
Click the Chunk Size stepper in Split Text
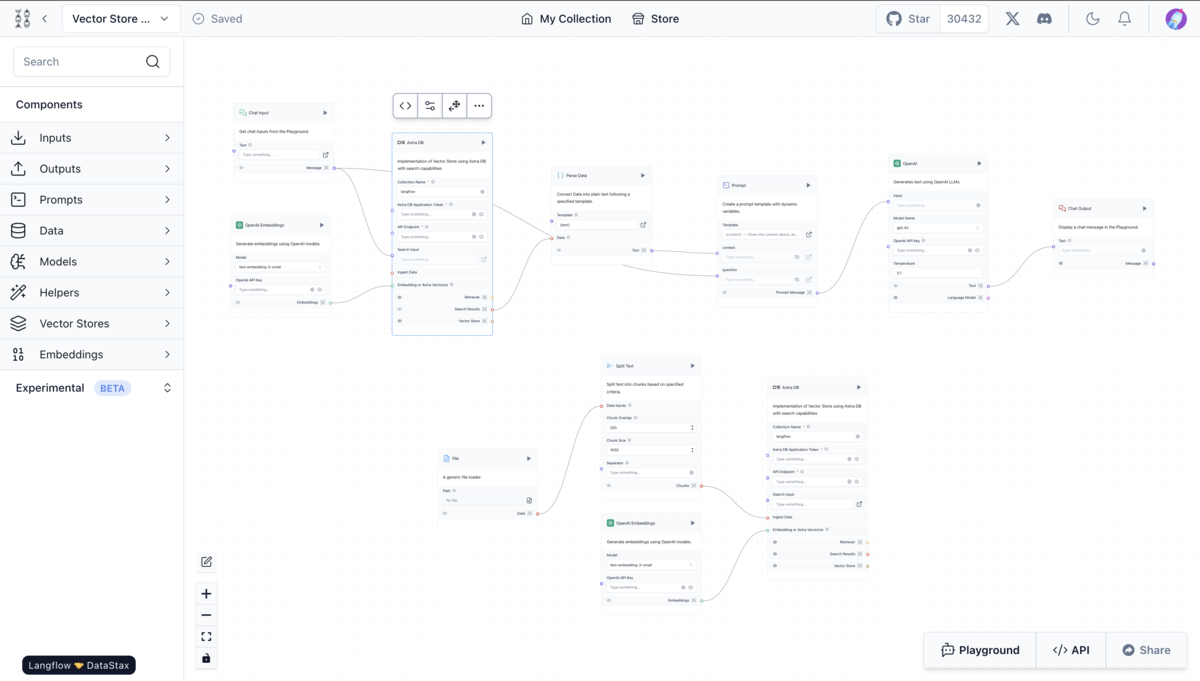(x=692, y=450)
